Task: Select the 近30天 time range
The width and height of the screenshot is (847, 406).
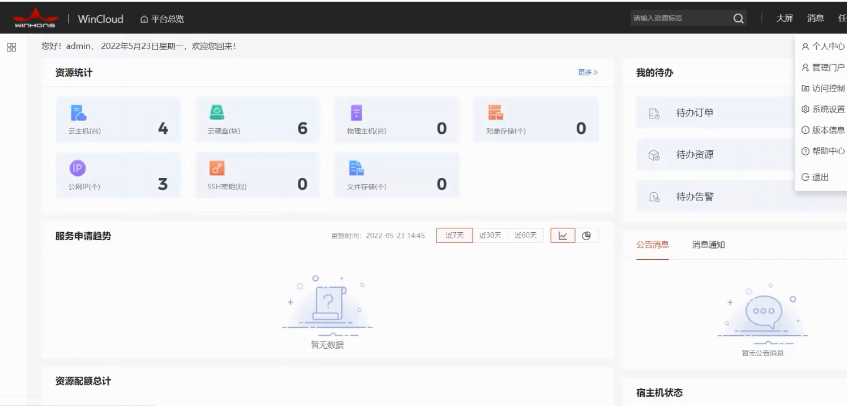Action: click(490, 236)
